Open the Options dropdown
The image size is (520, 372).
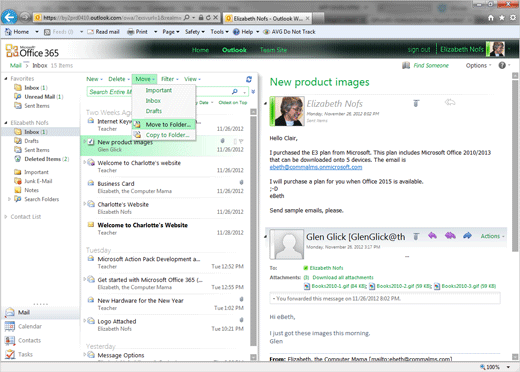pyautogui.click(x=478, y=65)
